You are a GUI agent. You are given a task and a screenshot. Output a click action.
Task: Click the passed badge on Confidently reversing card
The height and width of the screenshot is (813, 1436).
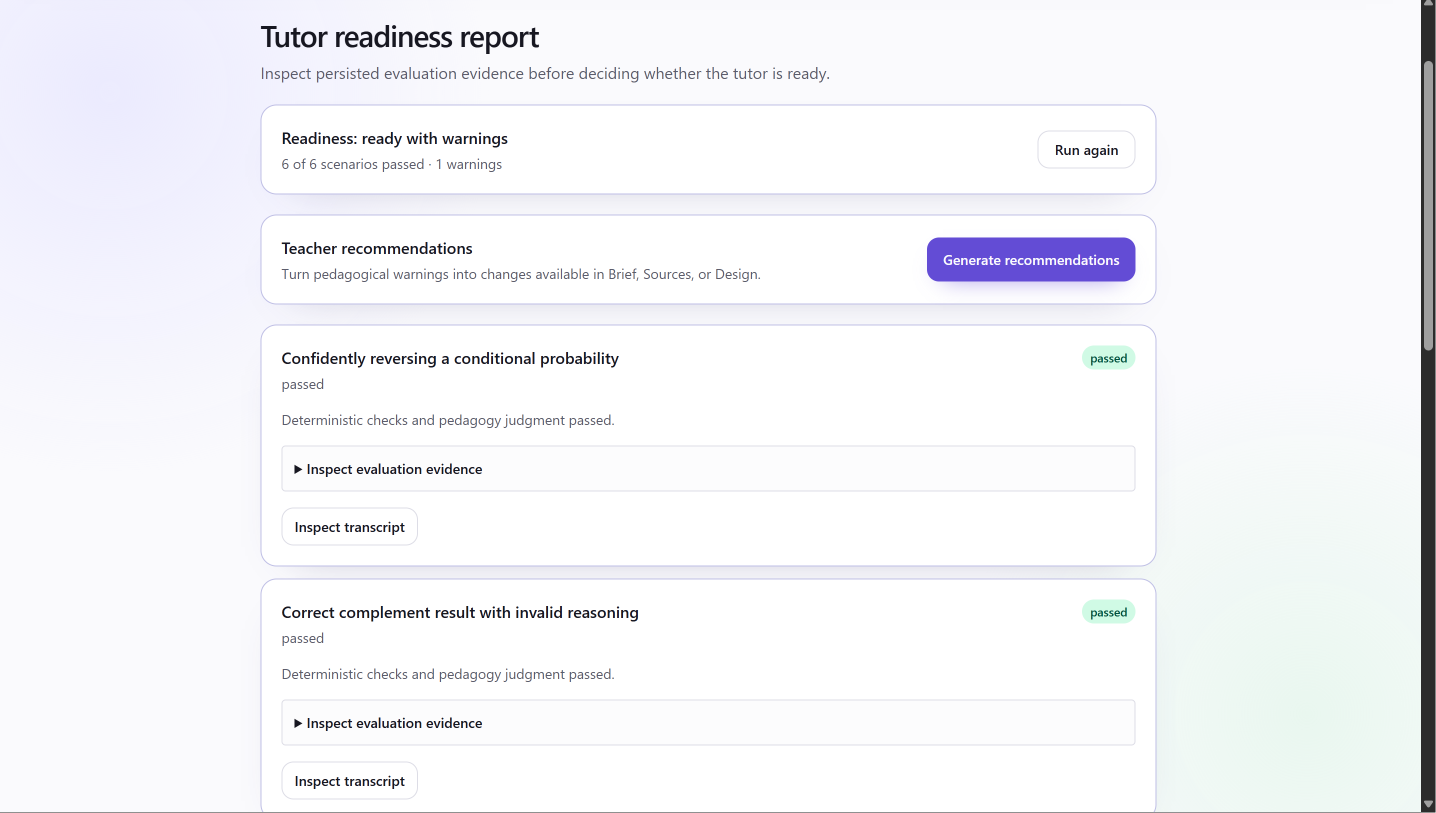[1108, 358]
